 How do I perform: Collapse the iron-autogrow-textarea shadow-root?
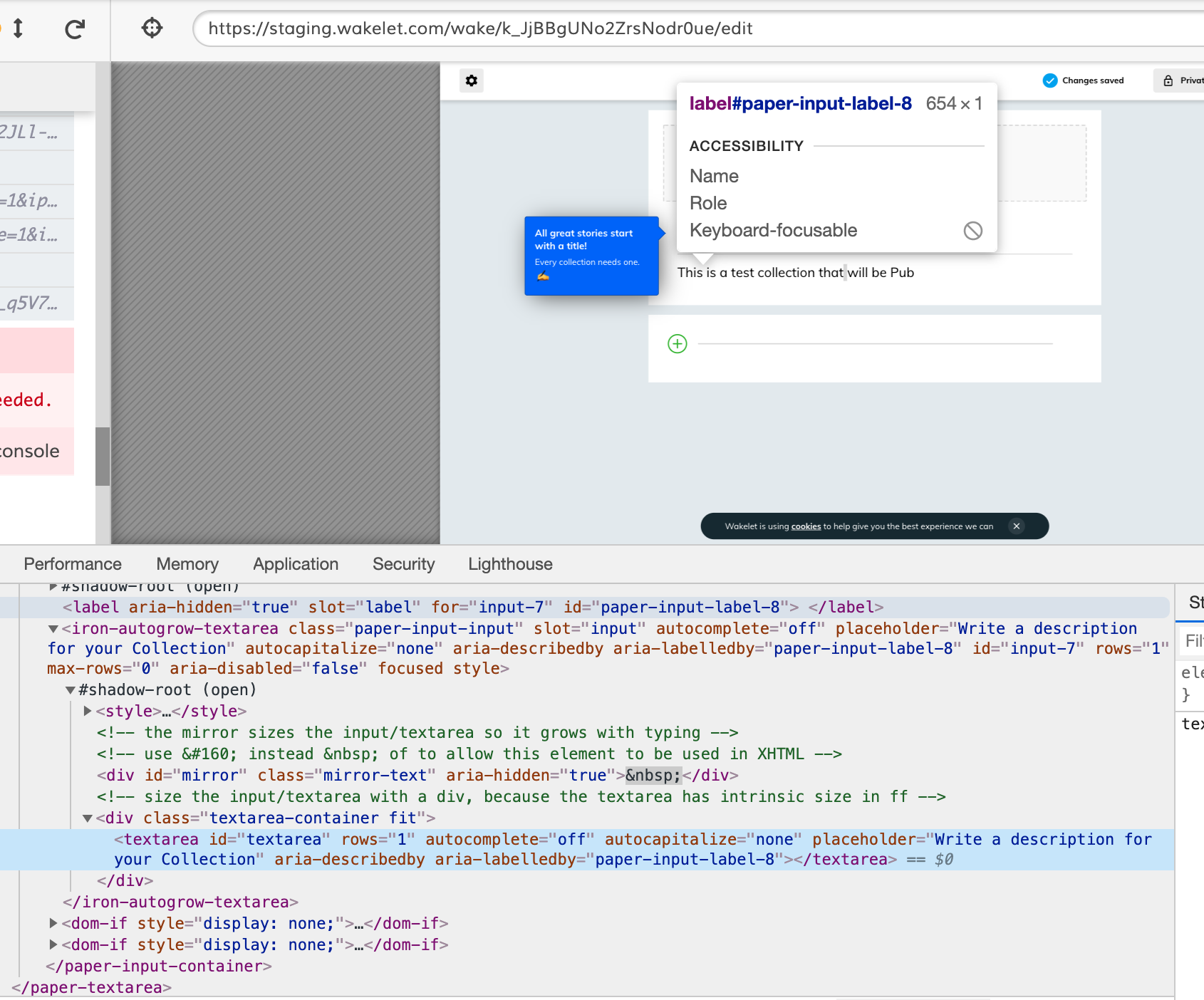pyautogui.click(x=69, y=689)
